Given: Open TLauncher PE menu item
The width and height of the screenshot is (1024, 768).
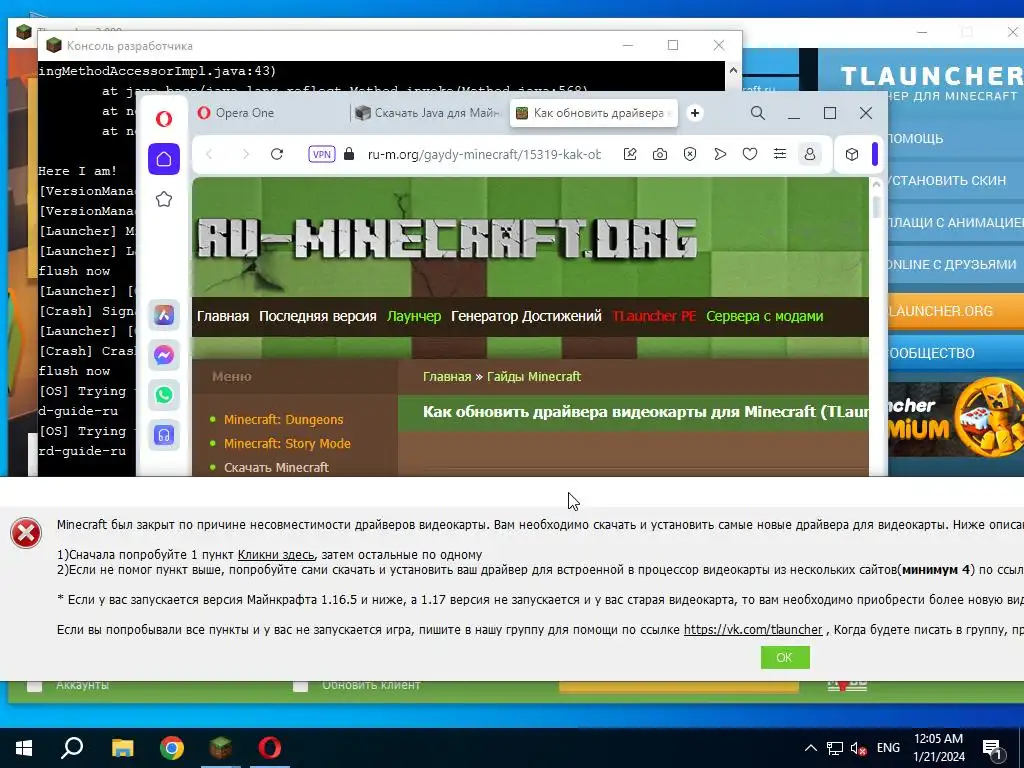Looking at the screenshot, I should click(654, 316).
